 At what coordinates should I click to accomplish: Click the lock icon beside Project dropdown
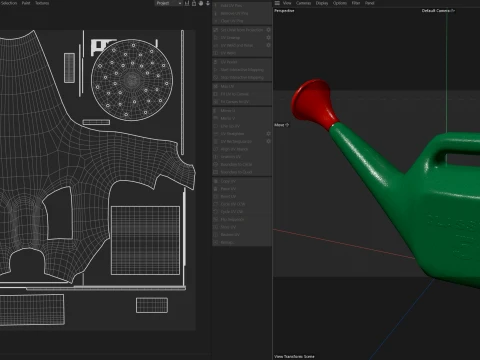[194, 3]
